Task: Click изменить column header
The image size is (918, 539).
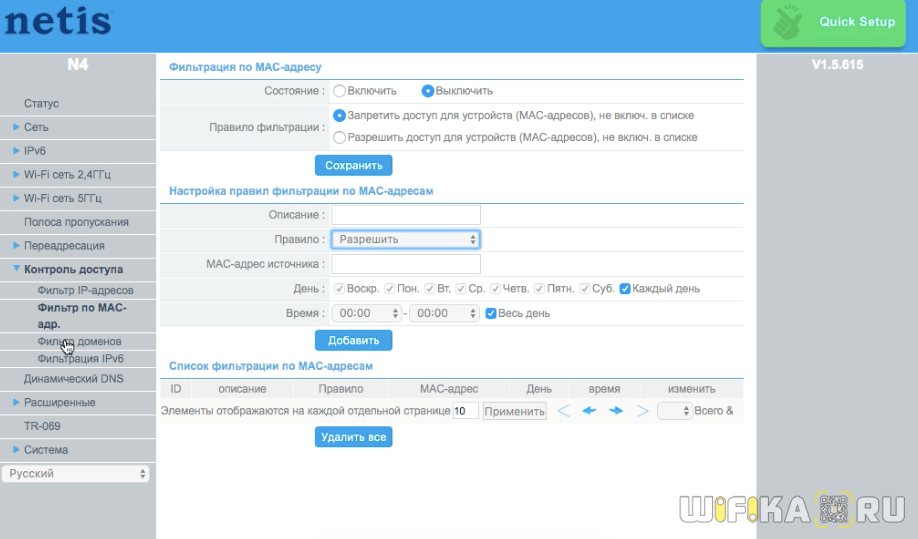Action: (691, 389)
